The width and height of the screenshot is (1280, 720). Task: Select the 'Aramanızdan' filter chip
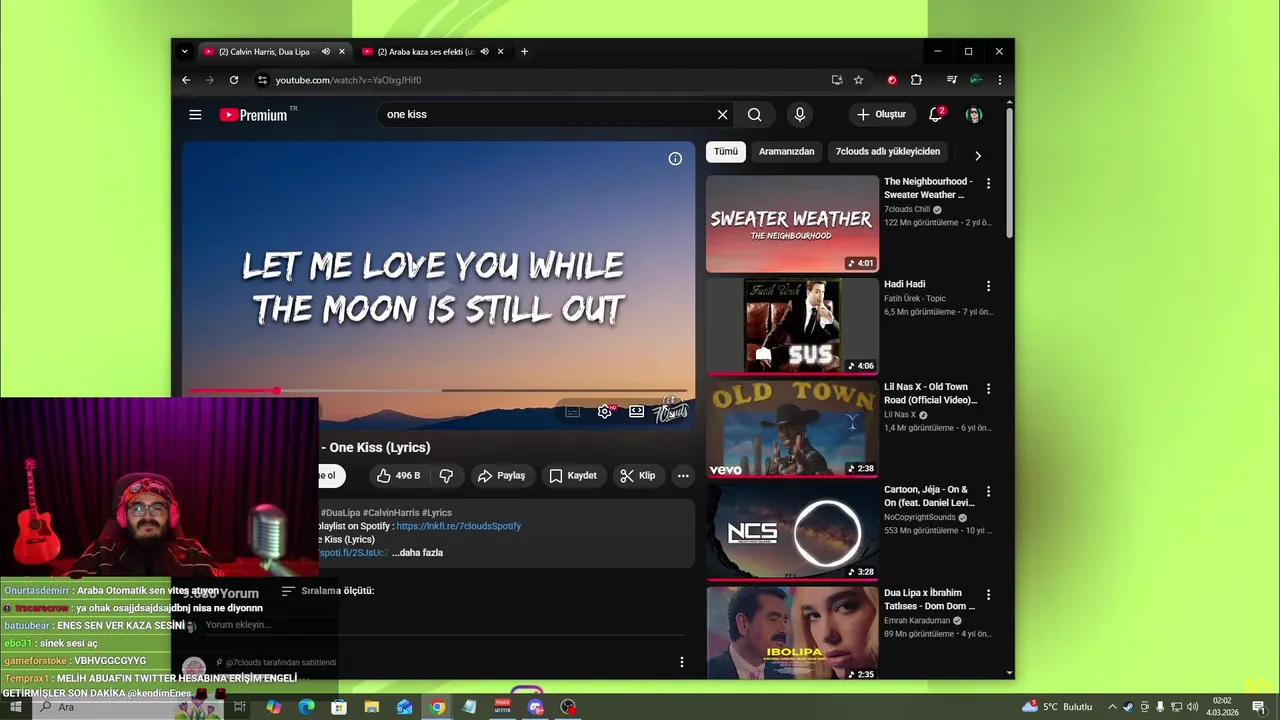(x=786, y=152)
